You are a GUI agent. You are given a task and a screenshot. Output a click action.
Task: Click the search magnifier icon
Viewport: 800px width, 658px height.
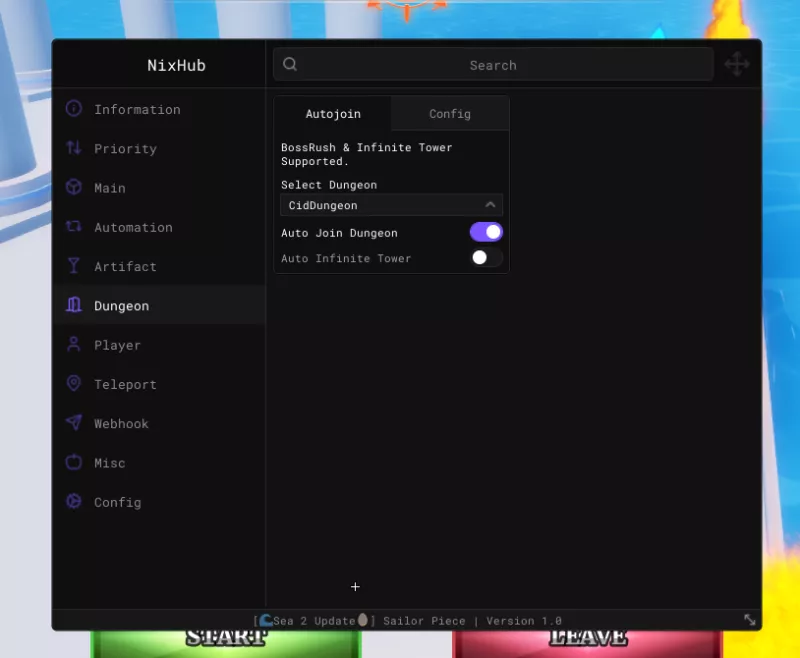point(290,64)
